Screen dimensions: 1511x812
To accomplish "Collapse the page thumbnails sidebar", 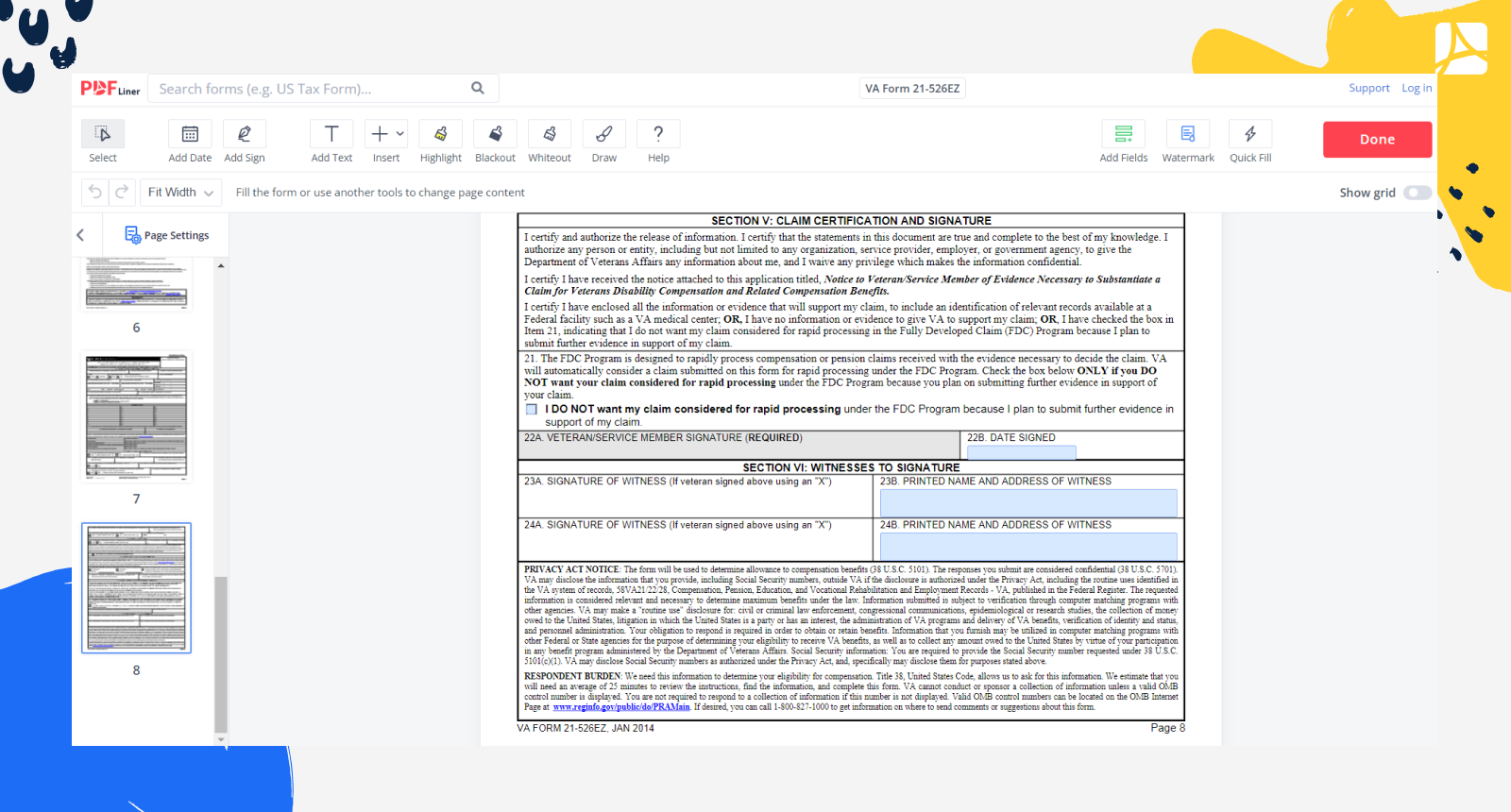I will coord(80,235).
